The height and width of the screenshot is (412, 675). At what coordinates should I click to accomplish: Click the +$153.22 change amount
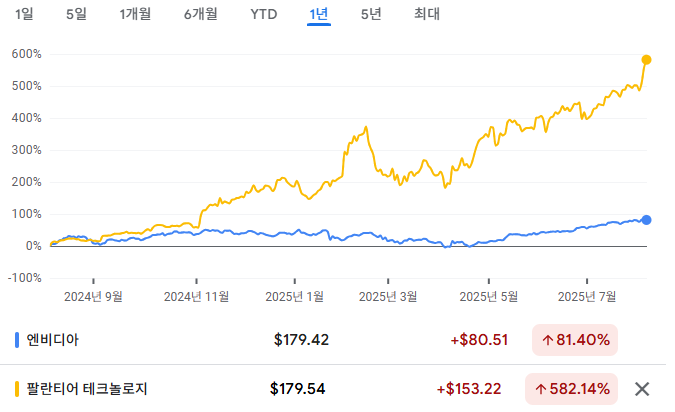[469, 389]
